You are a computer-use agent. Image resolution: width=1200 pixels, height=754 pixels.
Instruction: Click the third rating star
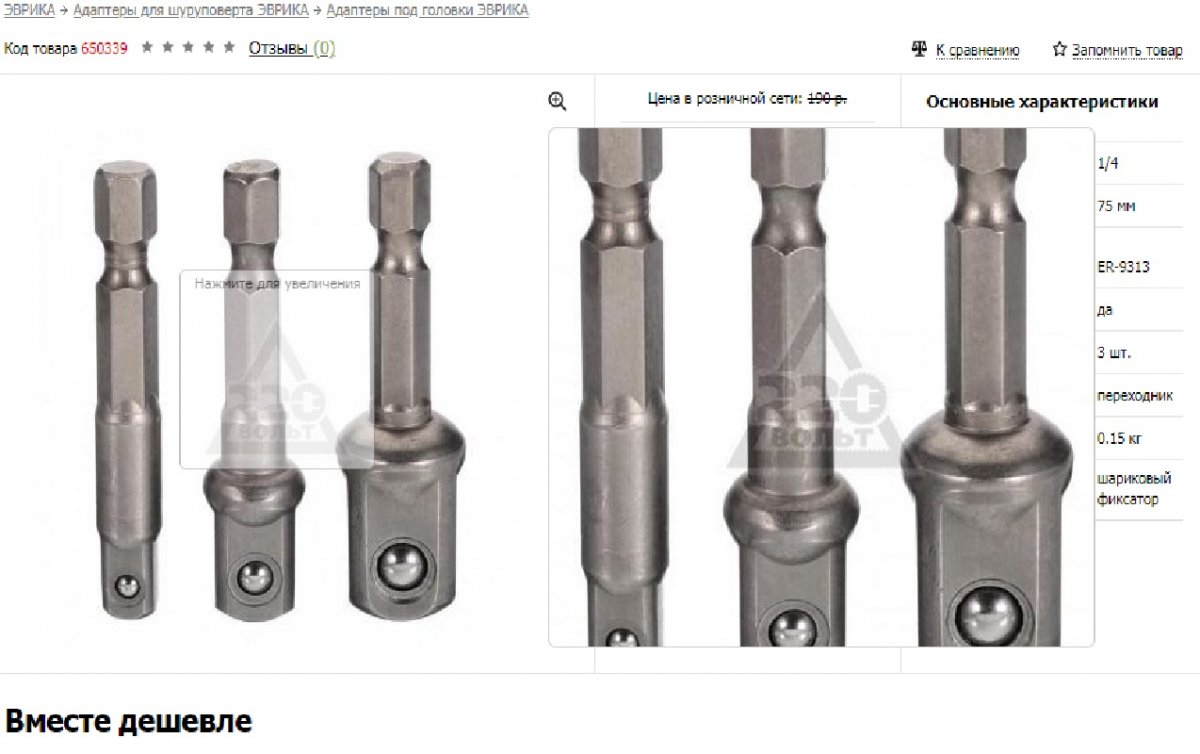tap(188, 47)
